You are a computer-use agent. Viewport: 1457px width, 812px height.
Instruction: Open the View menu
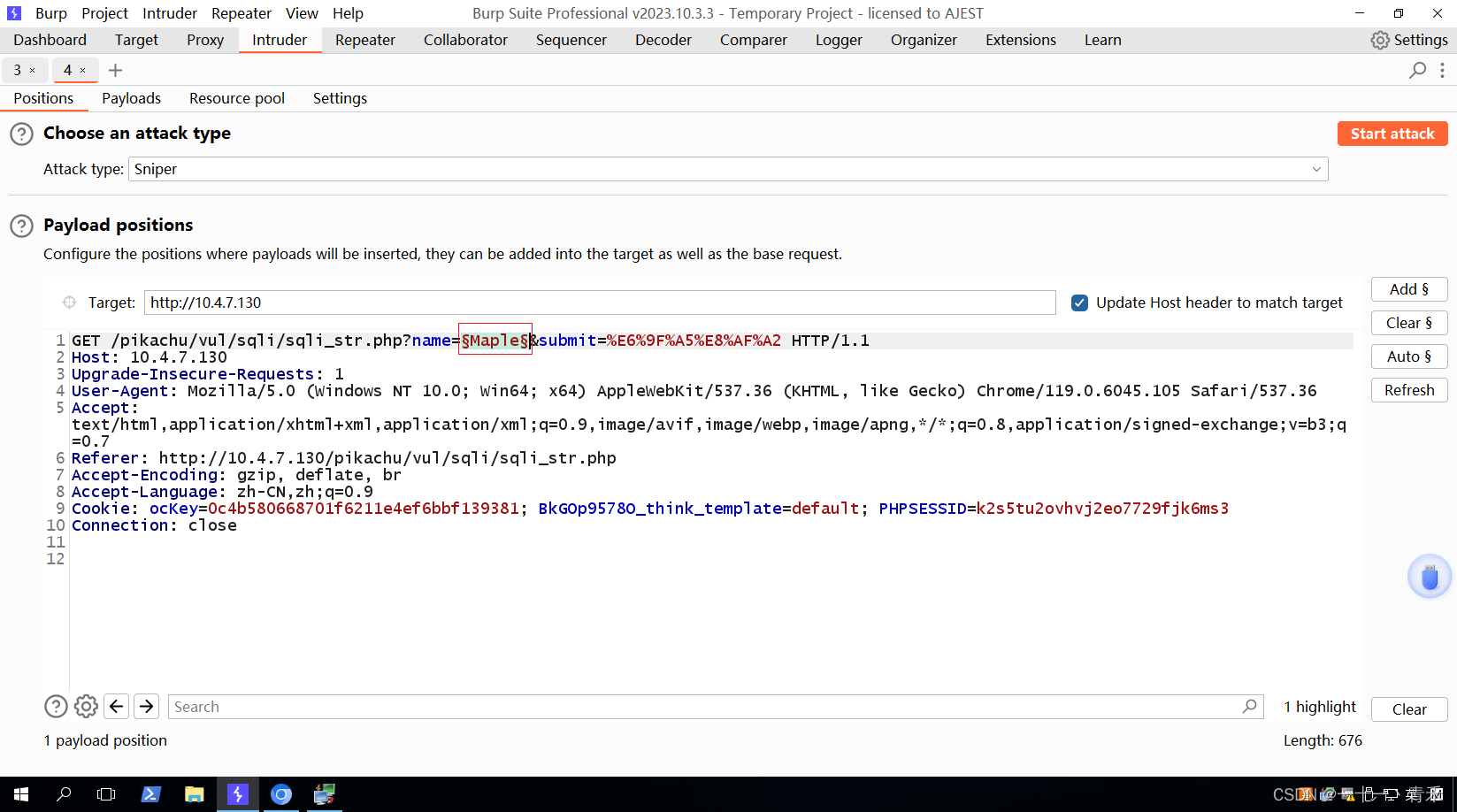[x=302, y=13]
